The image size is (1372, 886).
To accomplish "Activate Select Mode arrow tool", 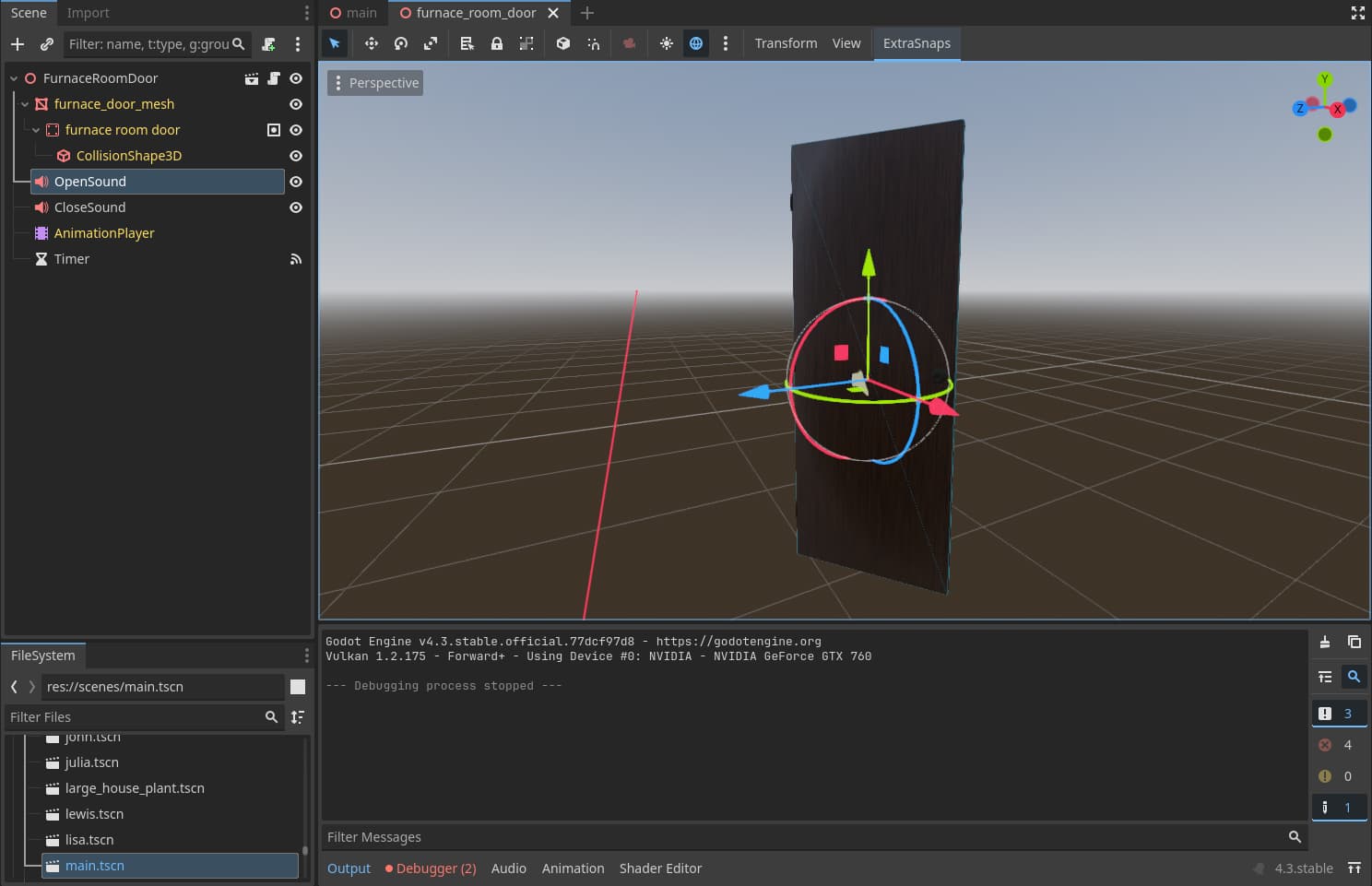I will click(335, 43).
